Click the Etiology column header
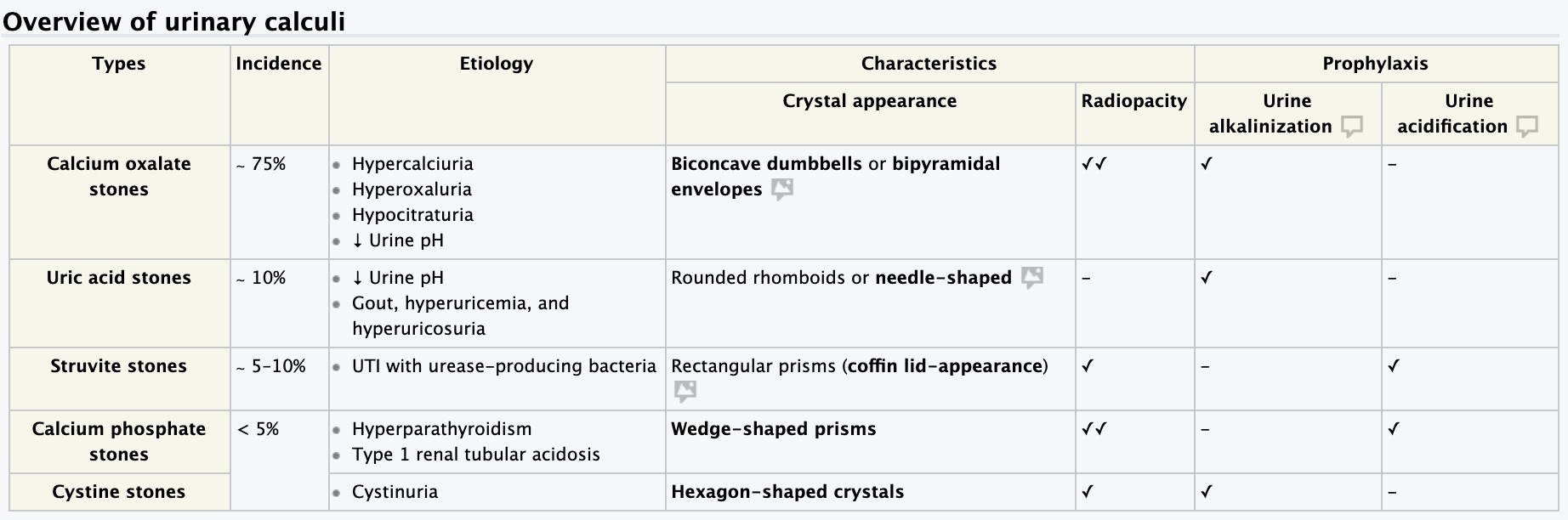The image size is (1568, 520). point(497,64)
